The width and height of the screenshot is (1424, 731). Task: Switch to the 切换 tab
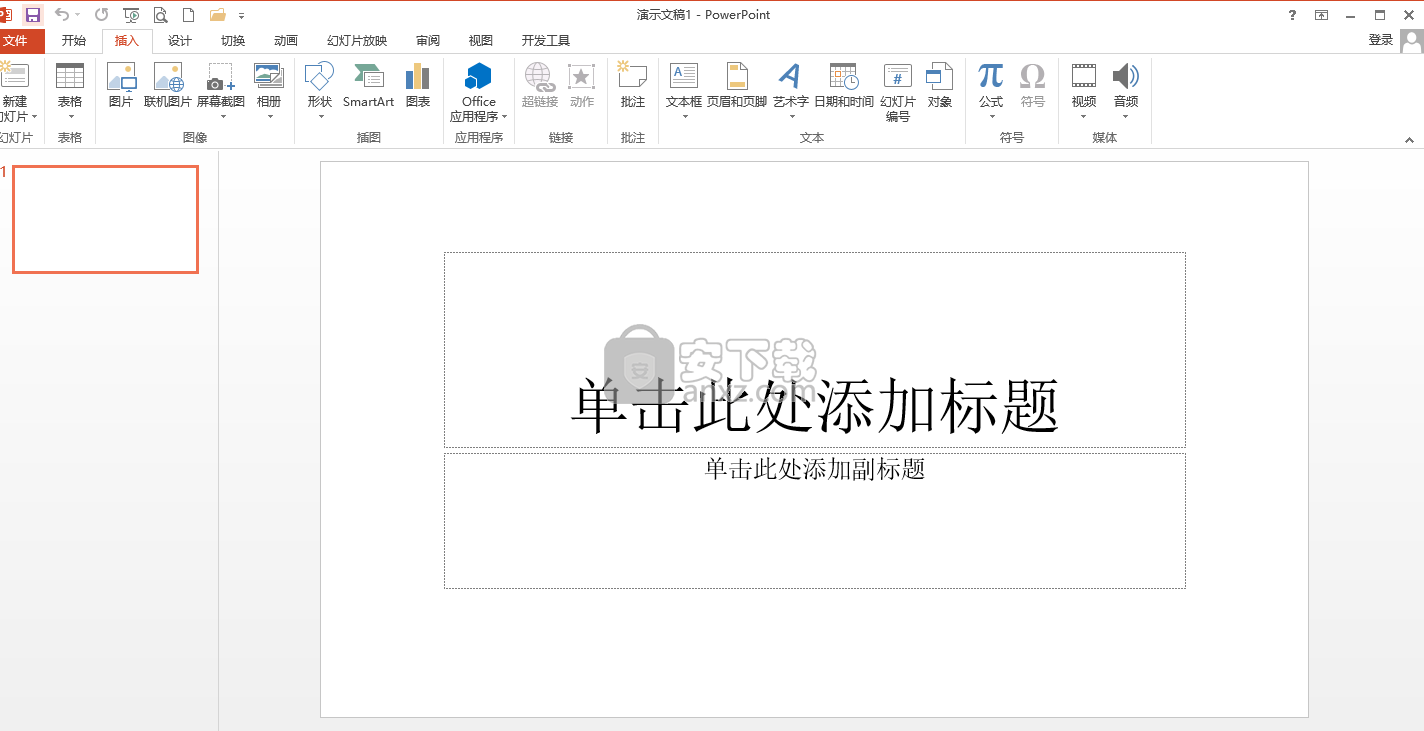(233, 41)
